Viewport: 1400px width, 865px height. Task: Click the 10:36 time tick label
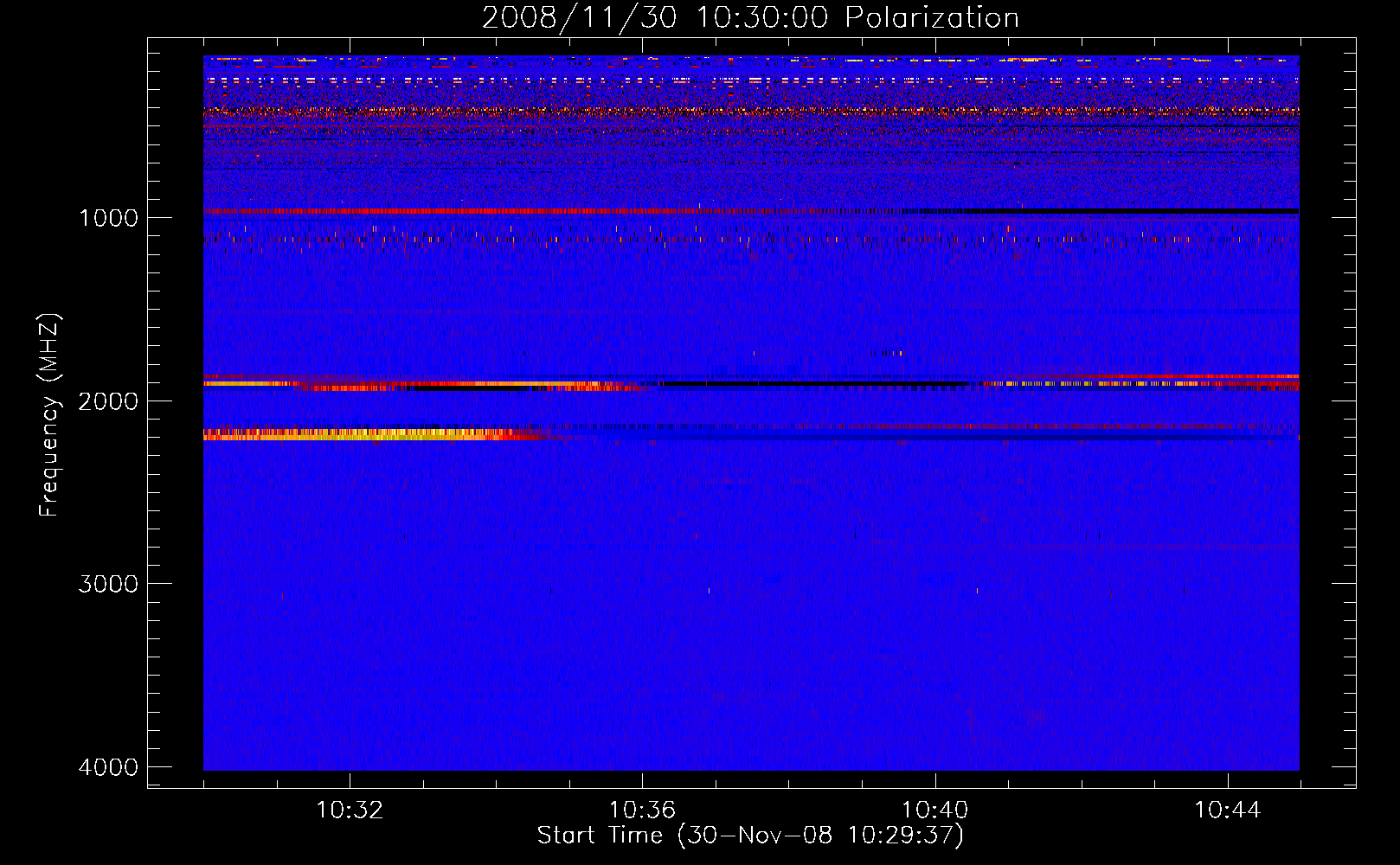(642, 811)
